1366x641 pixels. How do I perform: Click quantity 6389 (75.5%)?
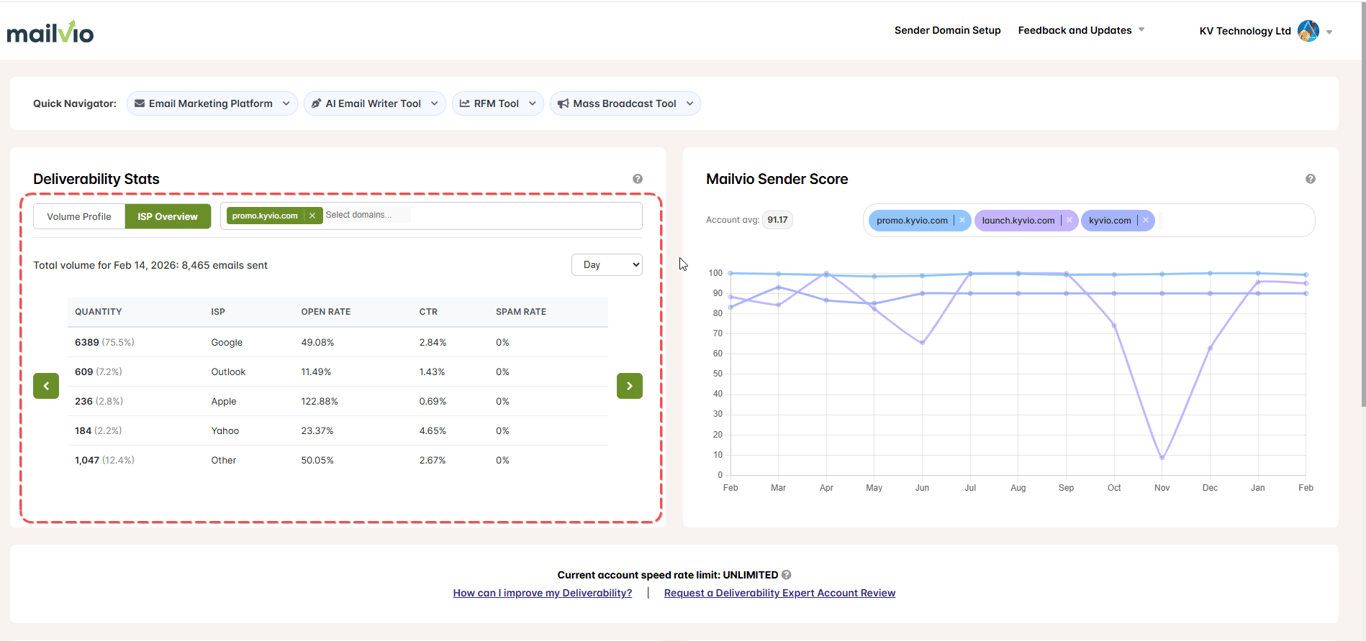point(105,342)
